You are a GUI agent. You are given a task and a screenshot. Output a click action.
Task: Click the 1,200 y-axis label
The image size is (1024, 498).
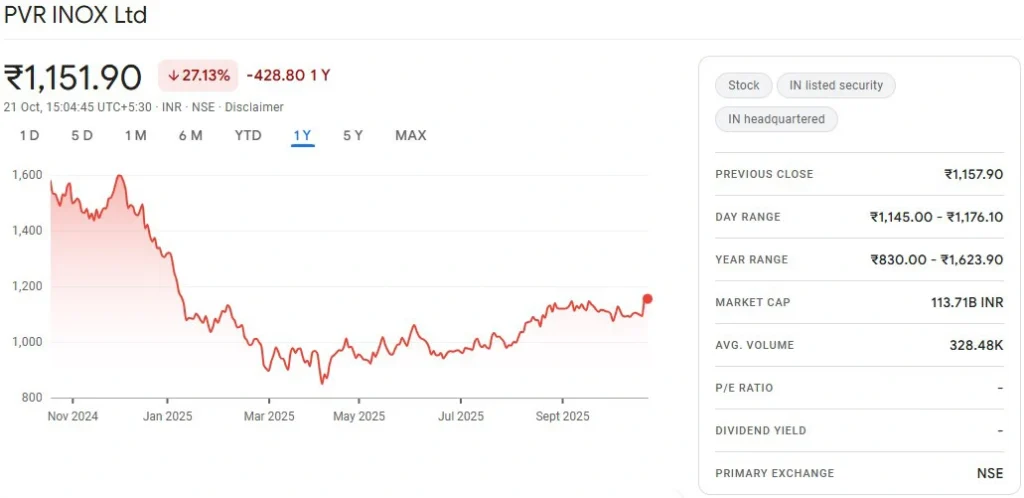tap(27, 287)
